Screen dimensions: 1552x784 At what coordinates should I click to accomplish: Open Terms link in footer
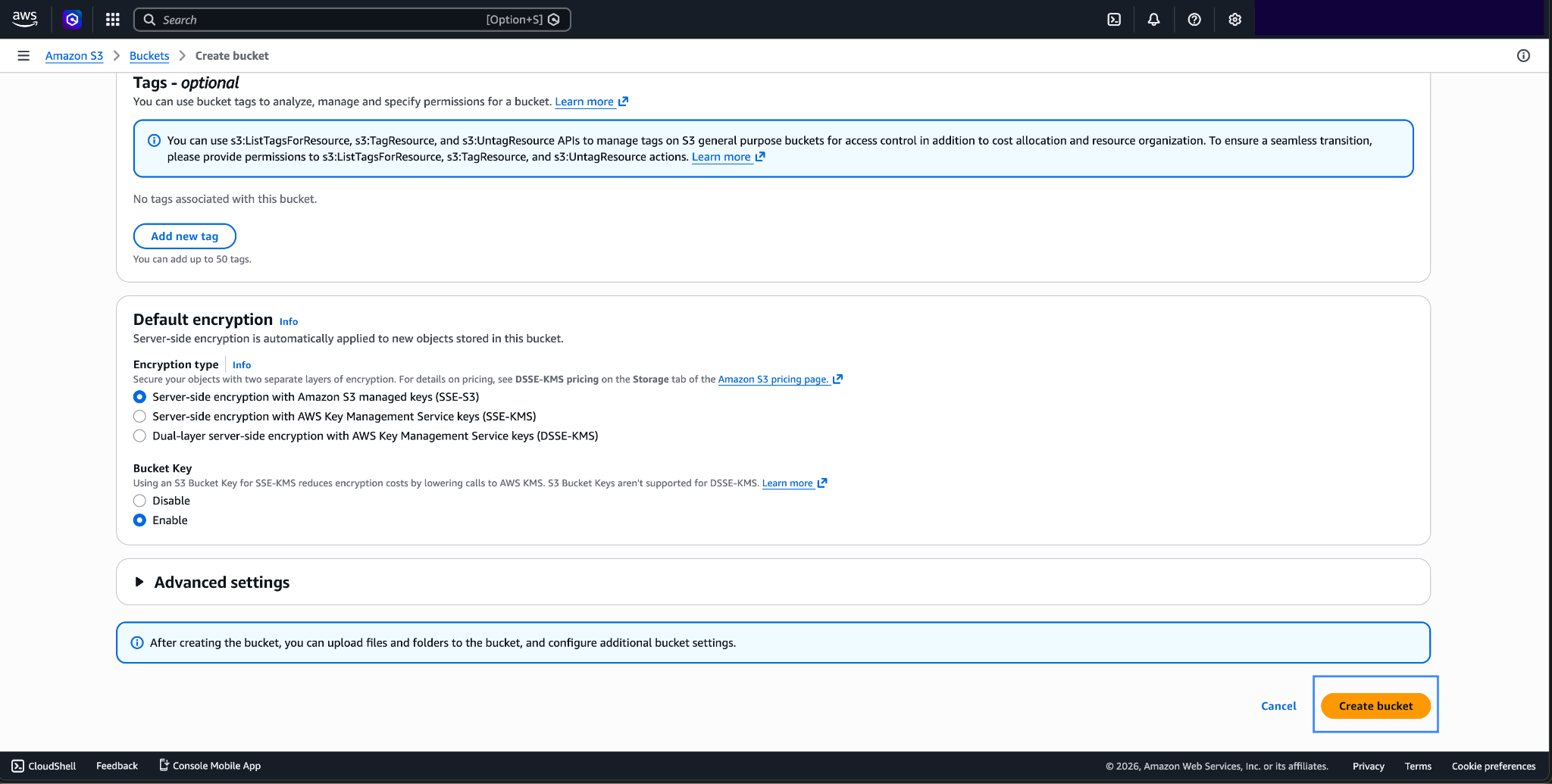click(1418, 766)
